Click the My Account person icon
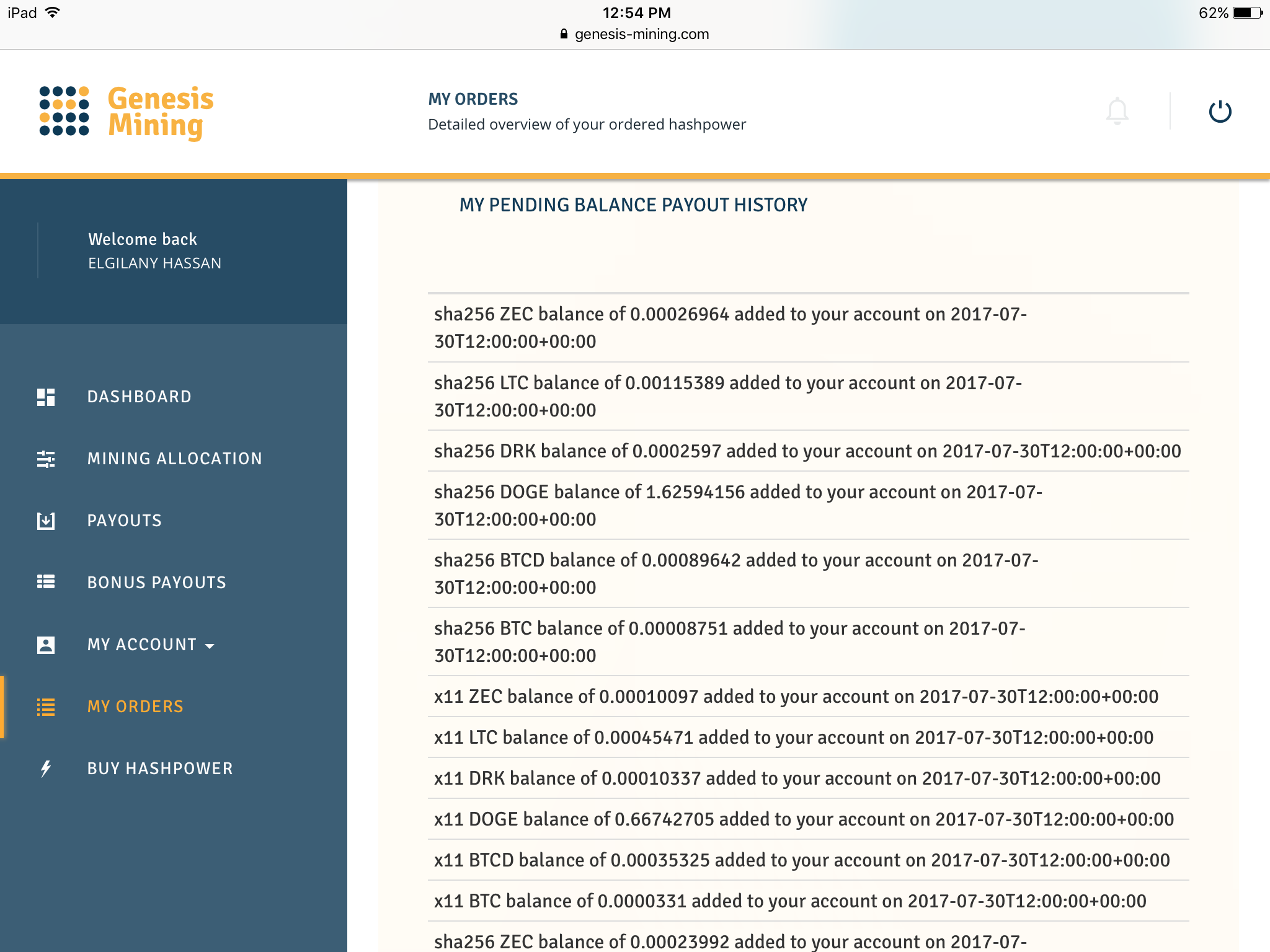The image size is (1270, 952). click(x=46, y=645)
